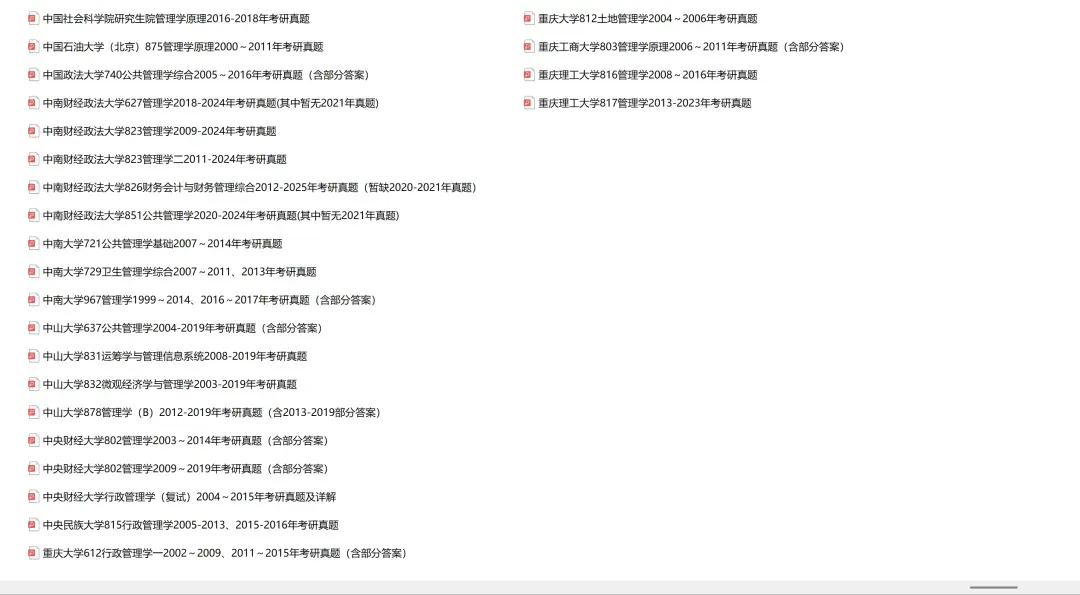Click PDF icon beside 重庆大学812土地管理学
Image resolution: width=1080 pixels, height=595 pixels.
click(528, 19)
